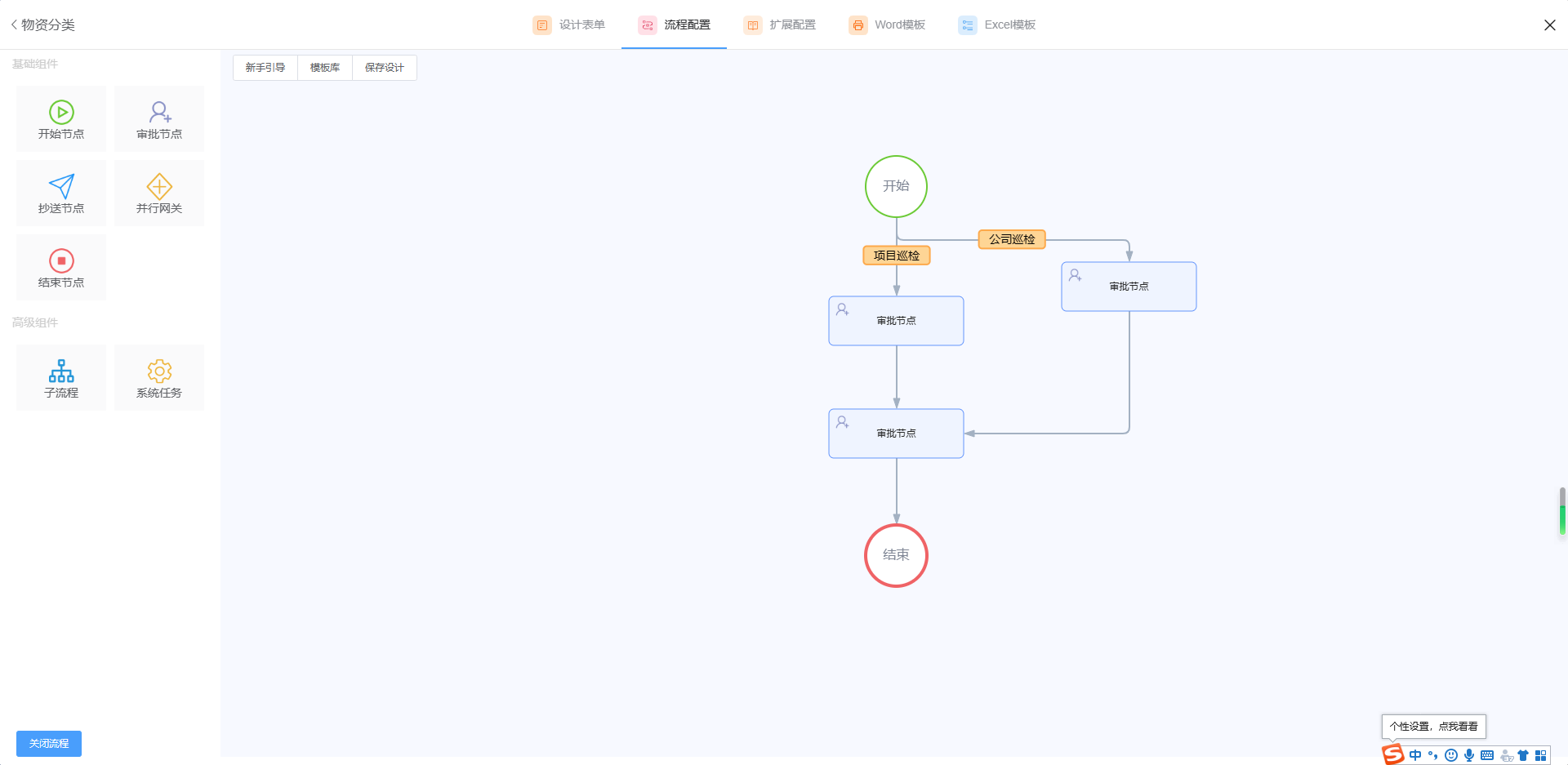Viewport: 1568px width, 765px height.
Task: Select the right-branch 审批节点 box
Action: [x=1129, y=287]
